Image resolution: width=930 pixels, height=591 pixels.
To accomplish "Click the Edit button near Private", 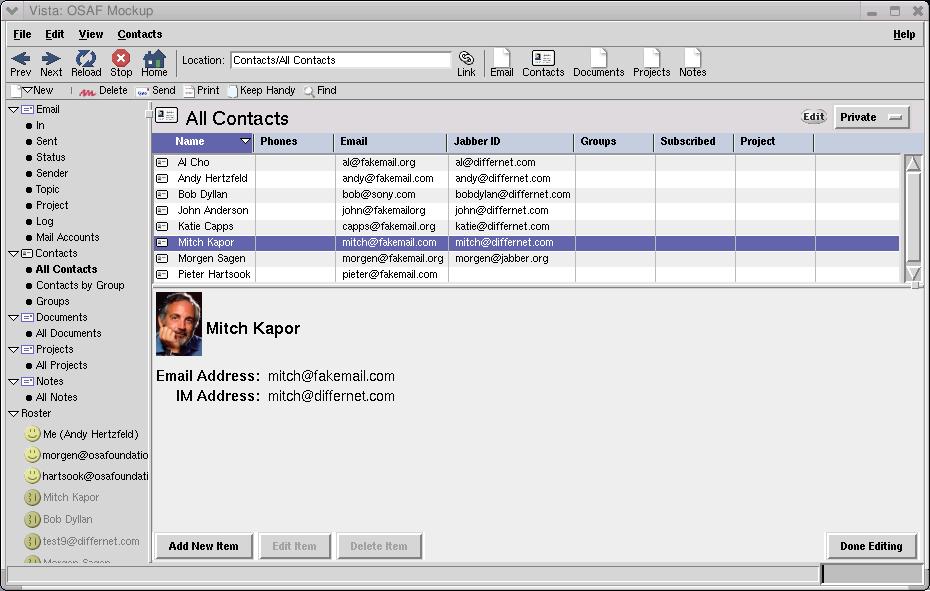I will (x=813, y=116).
